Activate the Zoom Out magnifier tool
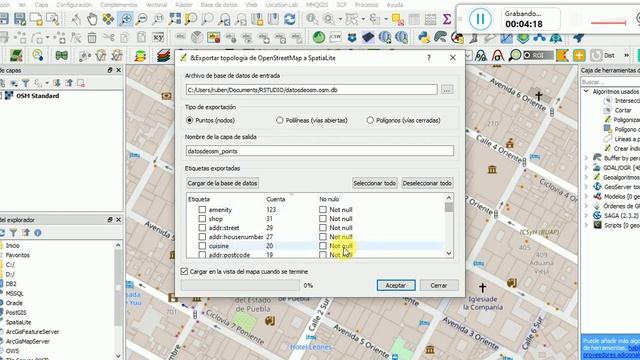Viewport: 640px width, 360px height. coord(141,19)
